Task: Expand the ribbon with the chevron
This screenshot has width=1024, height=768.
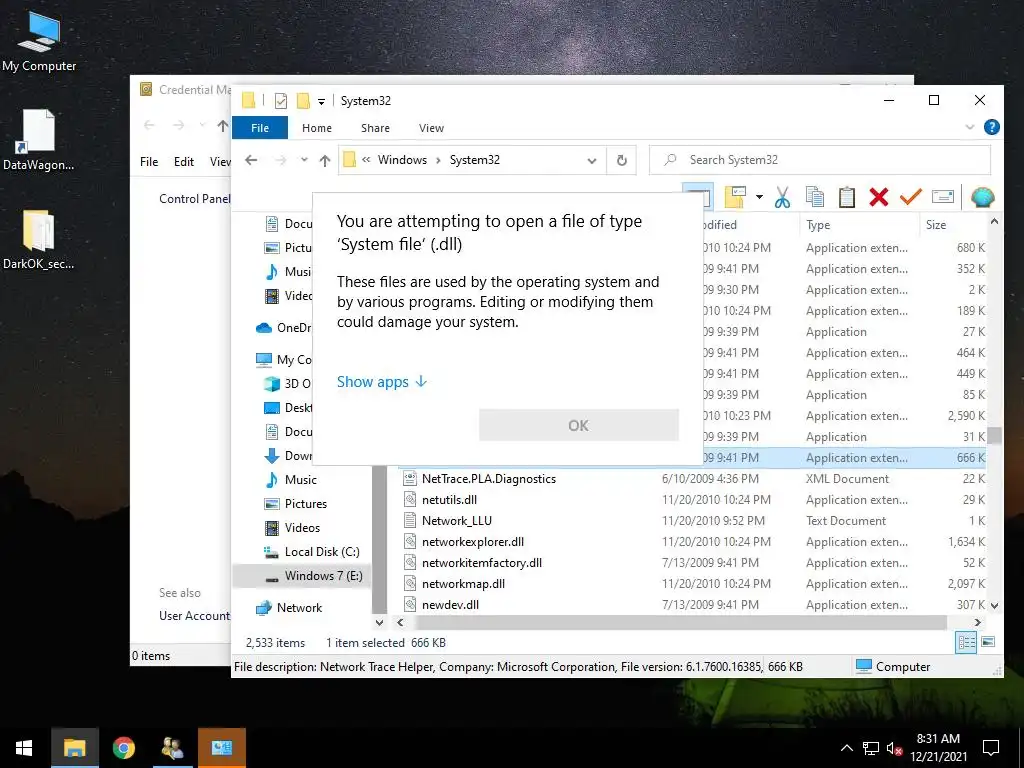Action: 969,127
